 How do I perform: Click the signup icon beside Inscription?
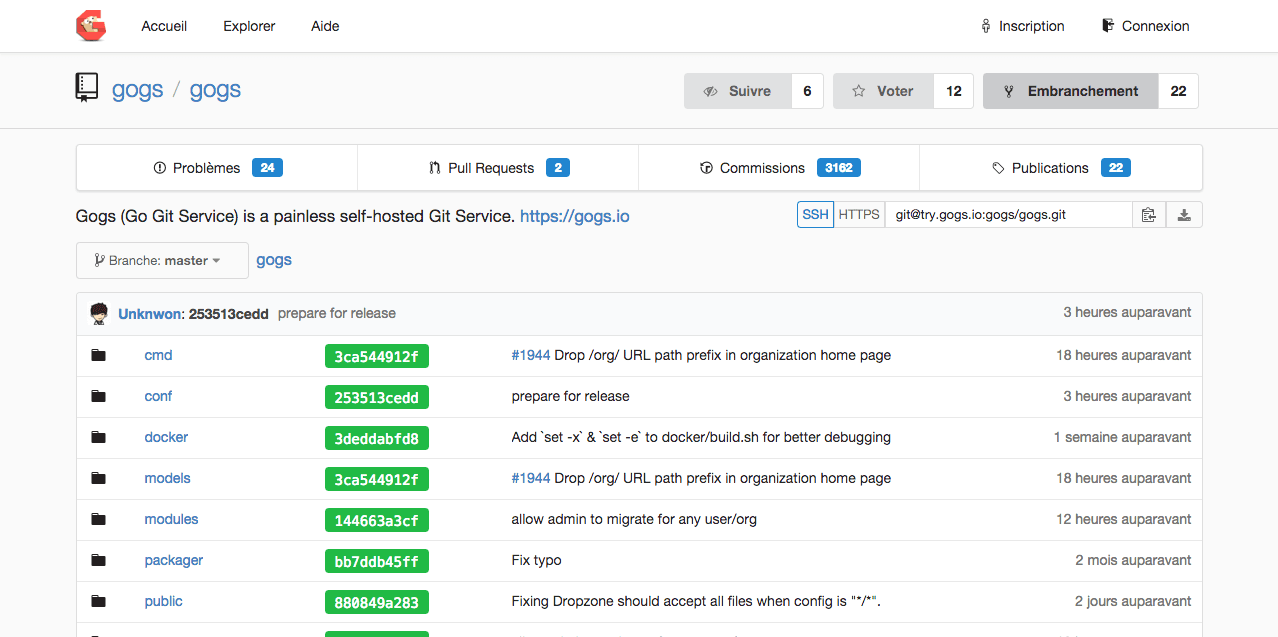[986, 26]
